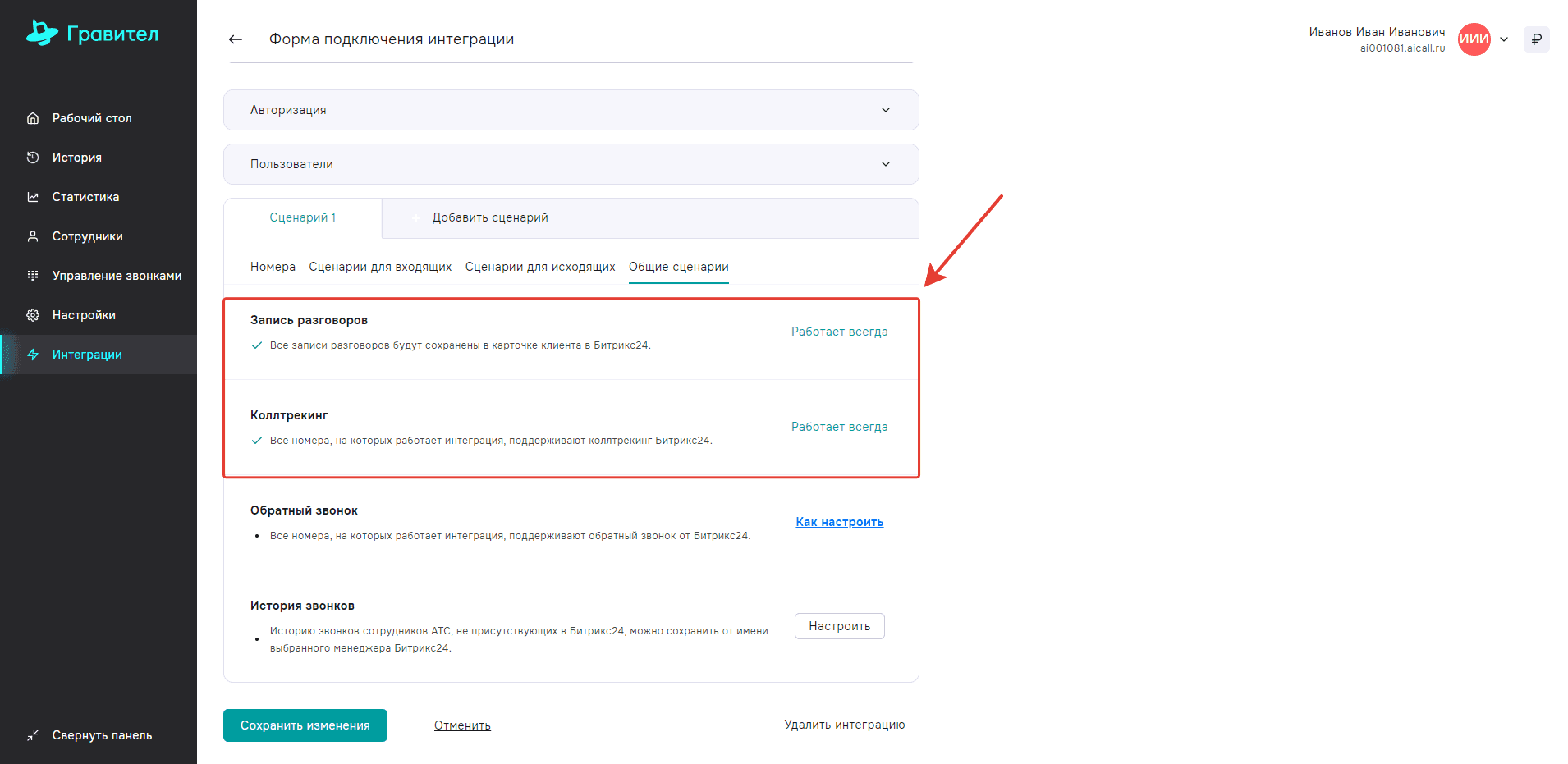Open the user account dropdown chevron
The width and height of the screenshot is (1568, 764).
click(1504, 39)
